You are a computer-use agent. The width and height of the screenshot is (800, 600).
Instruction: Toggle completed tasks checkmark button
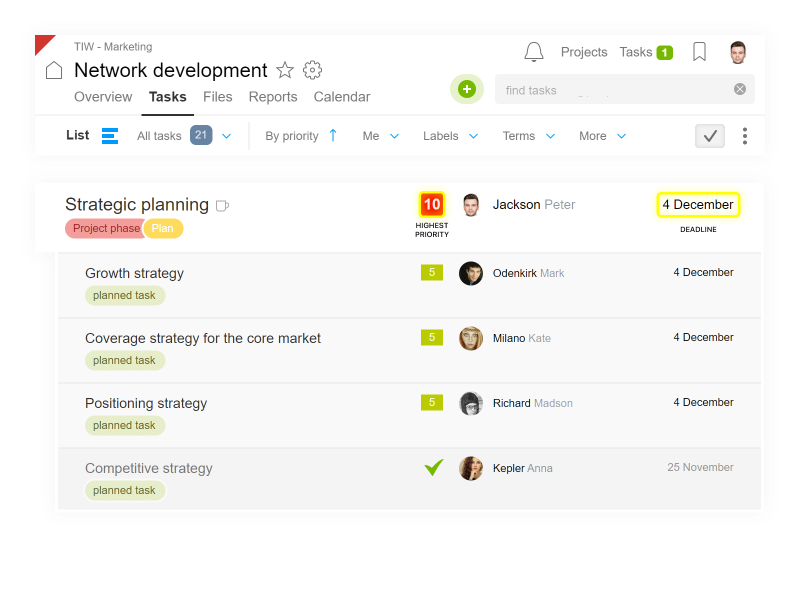point(710,136)
